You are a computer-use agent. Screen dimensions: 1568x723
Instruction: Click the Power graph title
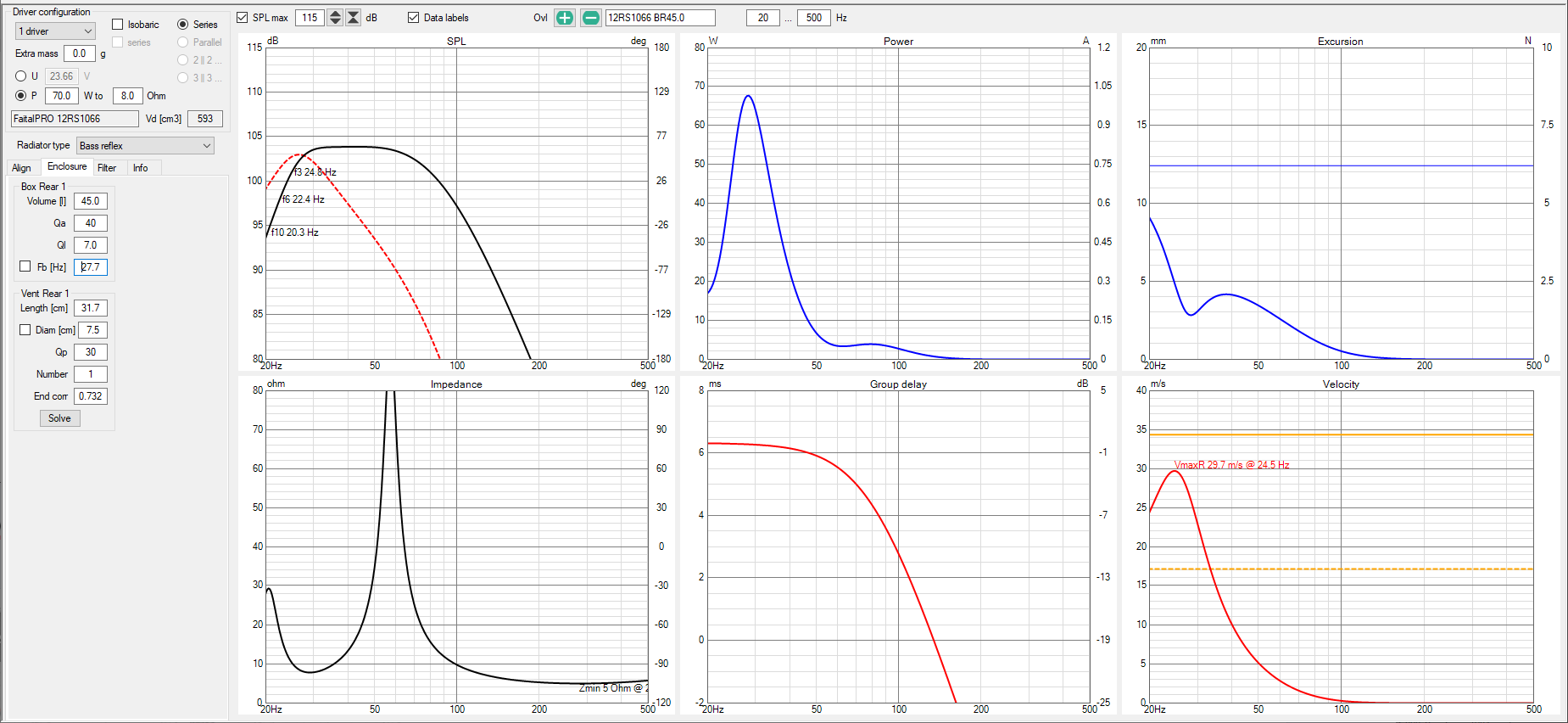(898, 41)
